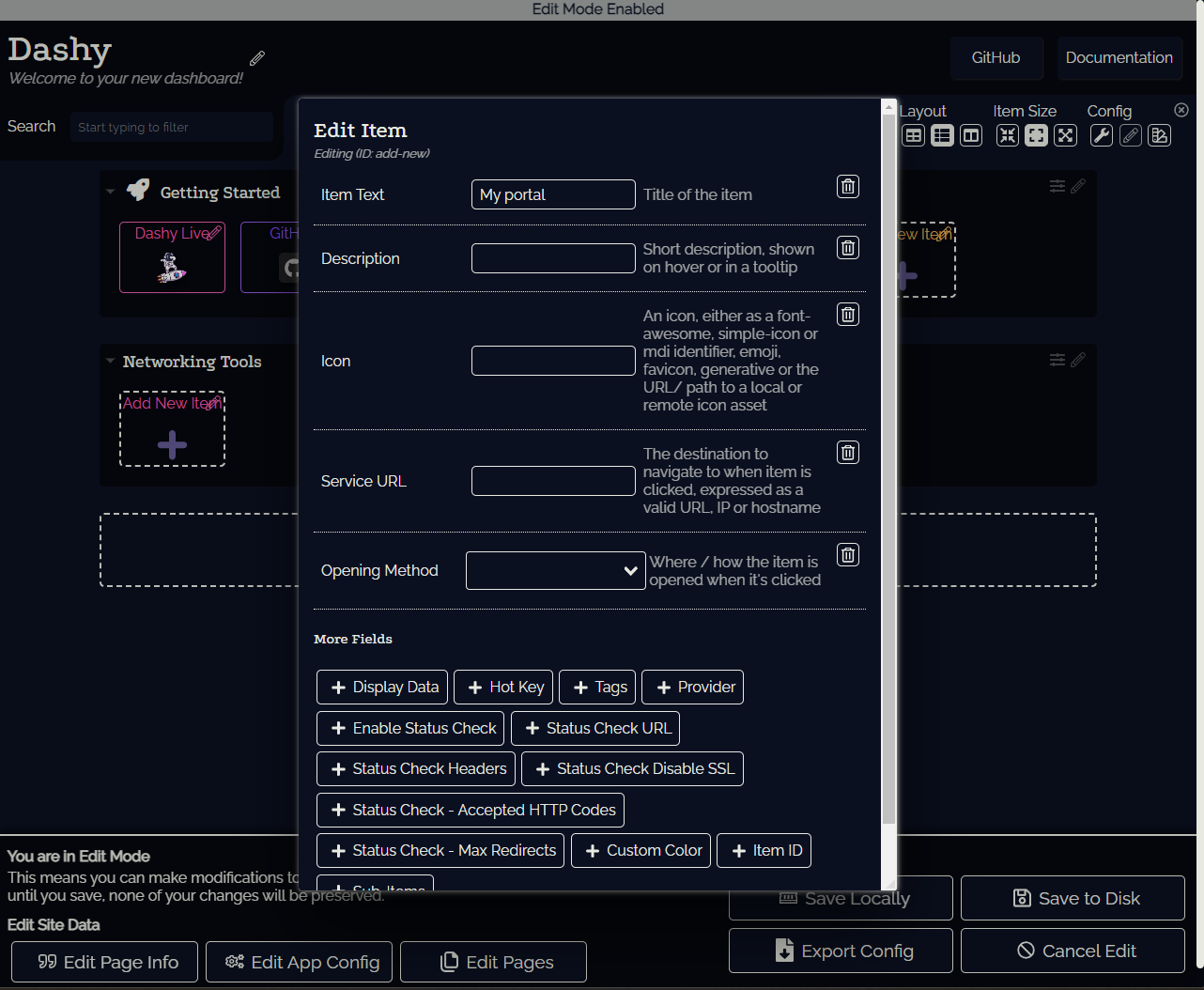Collapse the Getting Started section
This screenshot has width=1204, height=990.
(x=111, y=192)
